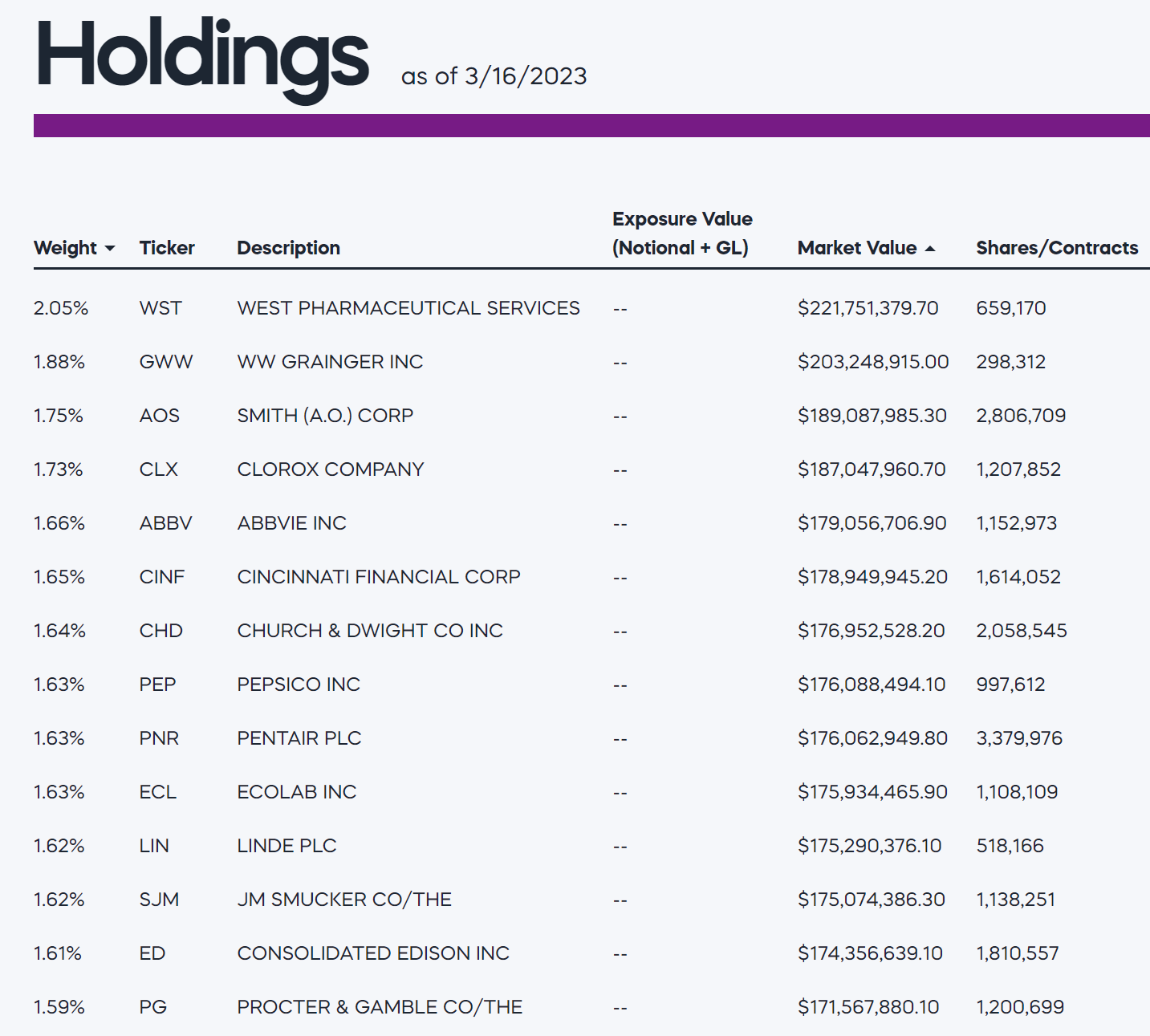1150x1036 pixels.
Task: Click shares value 1,810,557
Action: (1018, 953)
